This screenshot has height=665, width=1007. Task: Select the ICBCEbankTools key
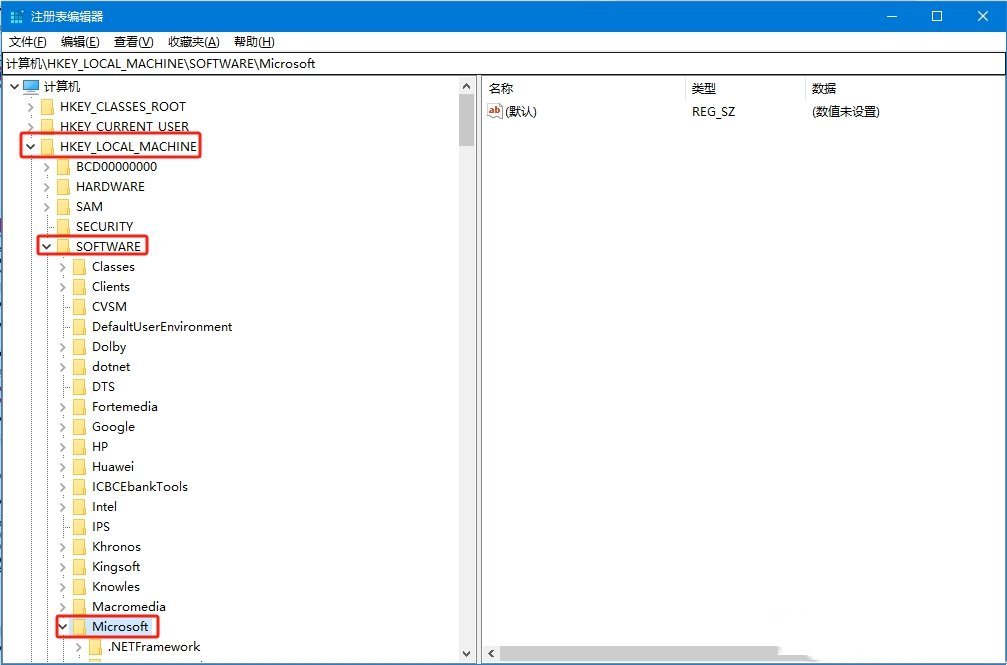point(139,487)
